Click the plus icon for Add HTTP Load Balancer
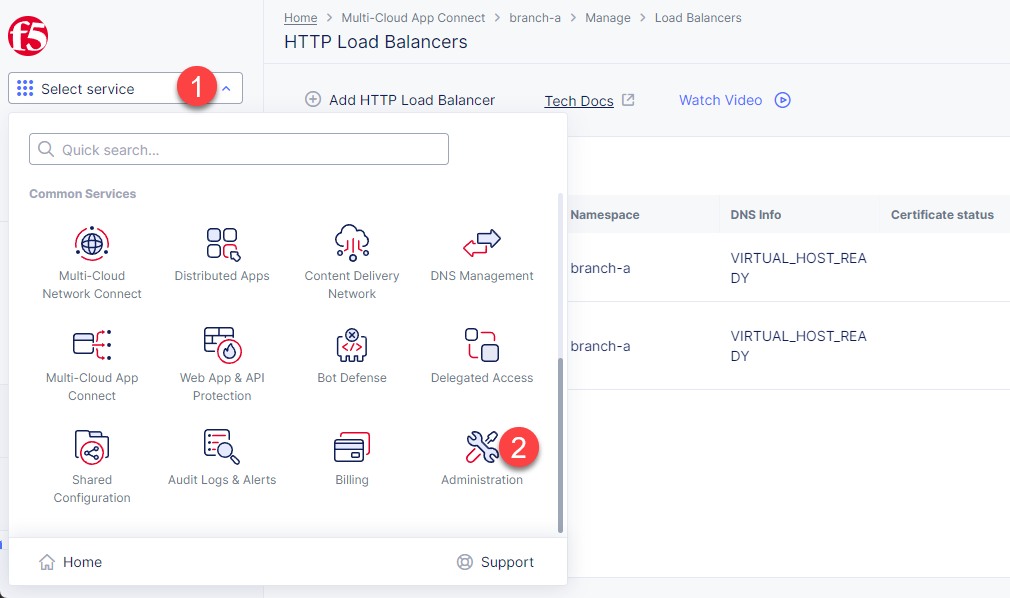The height and width of the screenshot is (598, 1010). point(313,99)
